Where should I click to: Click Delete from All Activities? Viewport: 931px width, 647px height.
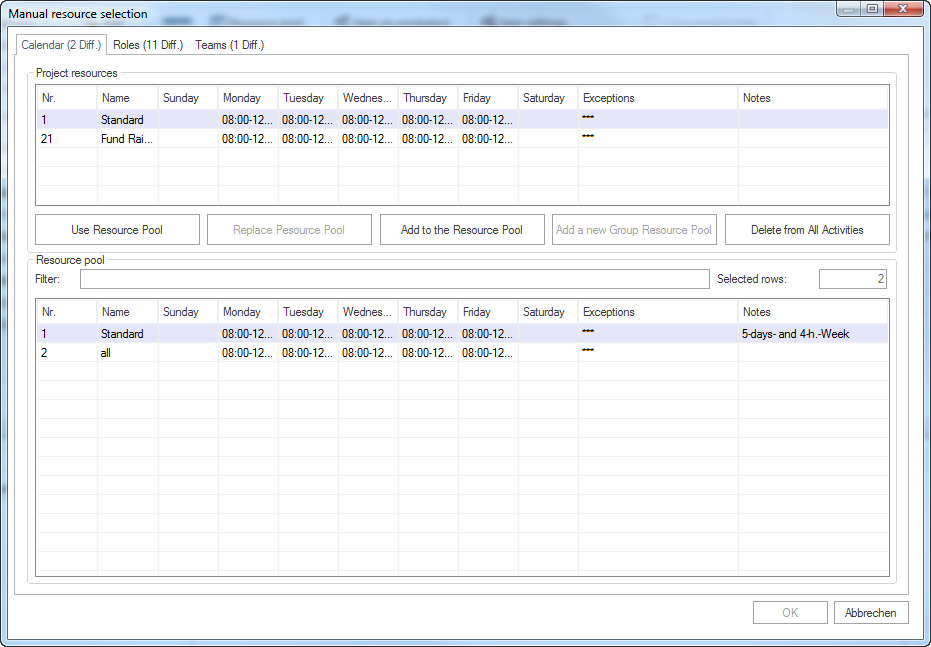[807, 230]
